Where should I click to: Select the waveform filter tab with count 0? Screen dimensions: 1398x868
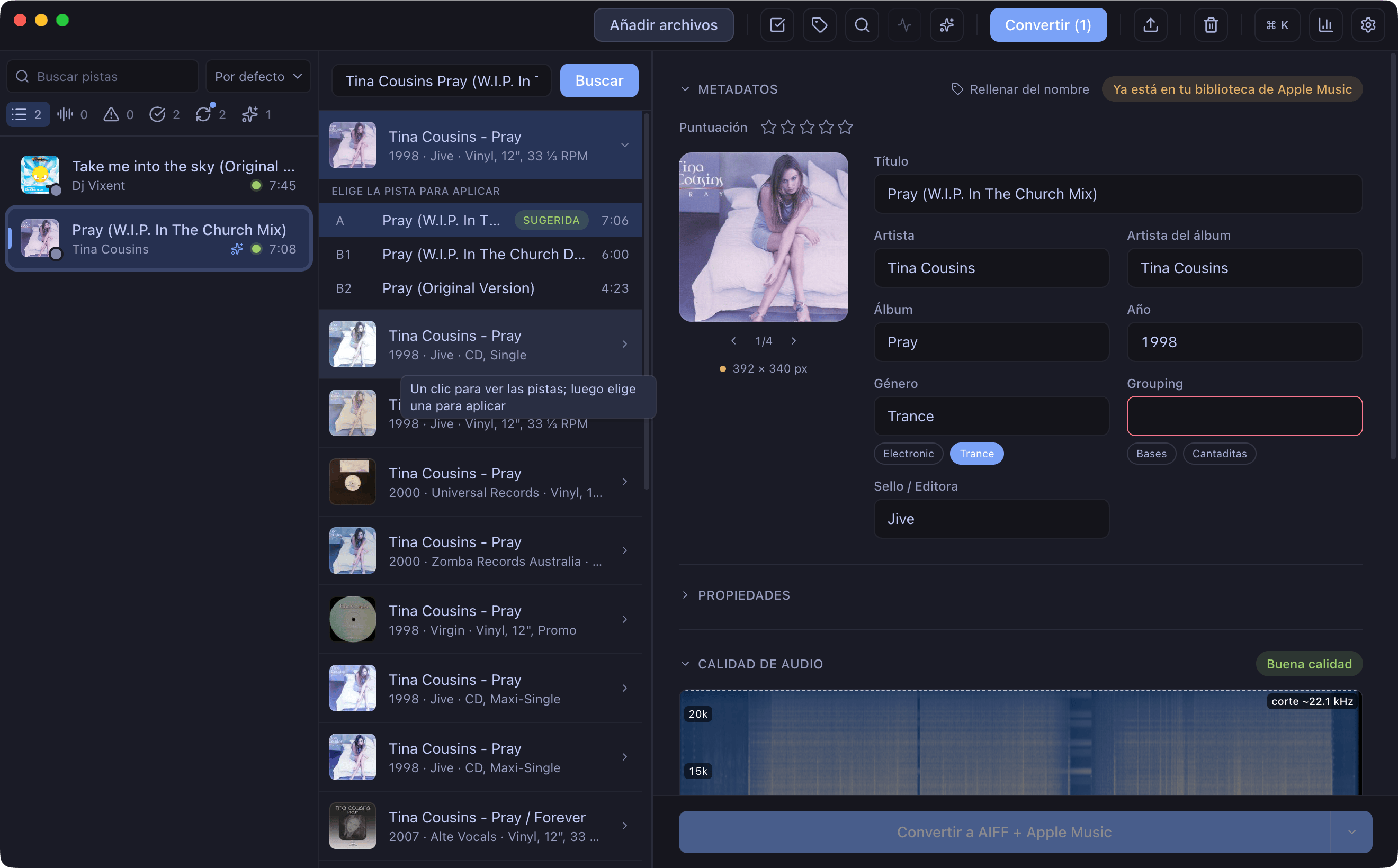[73, 114]
